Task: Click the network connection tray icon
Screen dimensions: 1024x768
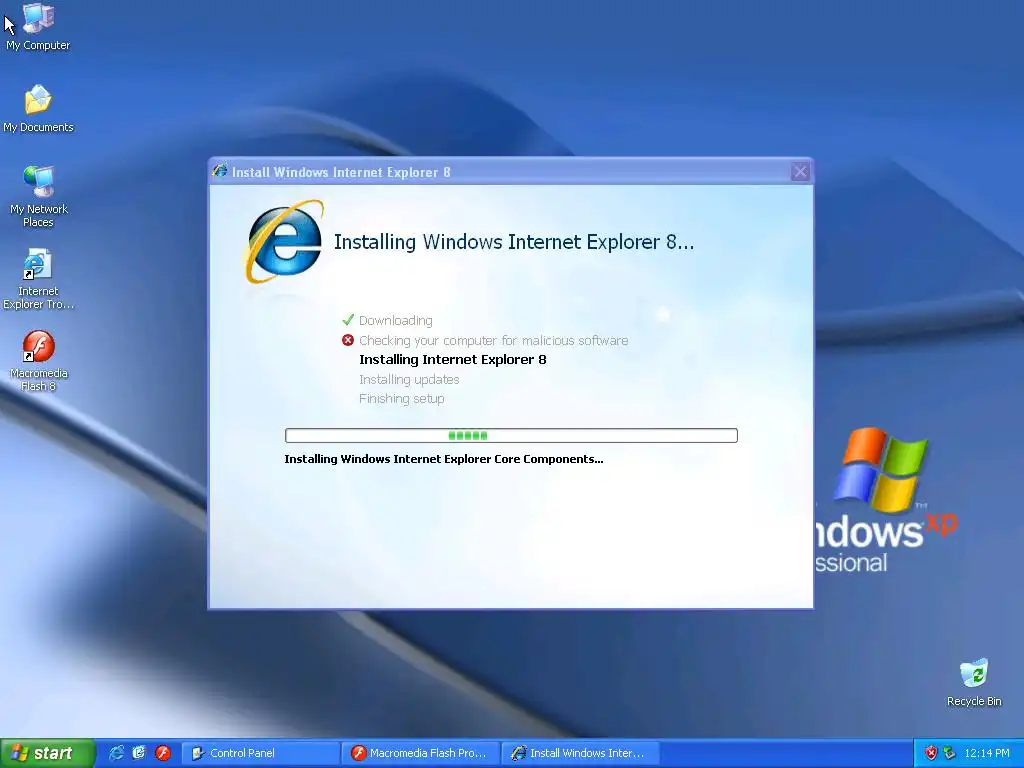Action: point(949,753)
